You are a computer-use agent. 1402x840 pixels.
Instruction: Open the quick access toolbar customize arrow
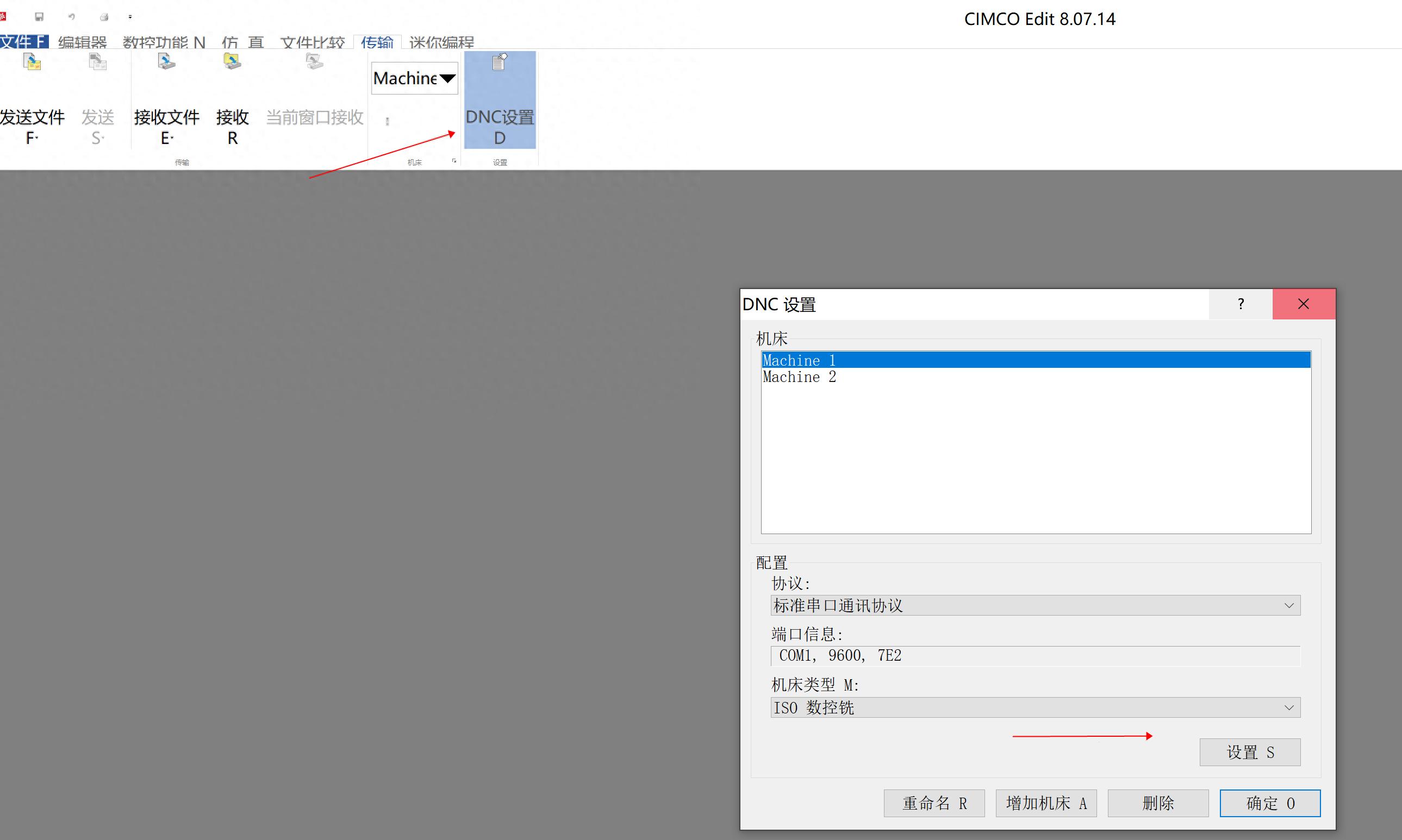pos(130,17)
